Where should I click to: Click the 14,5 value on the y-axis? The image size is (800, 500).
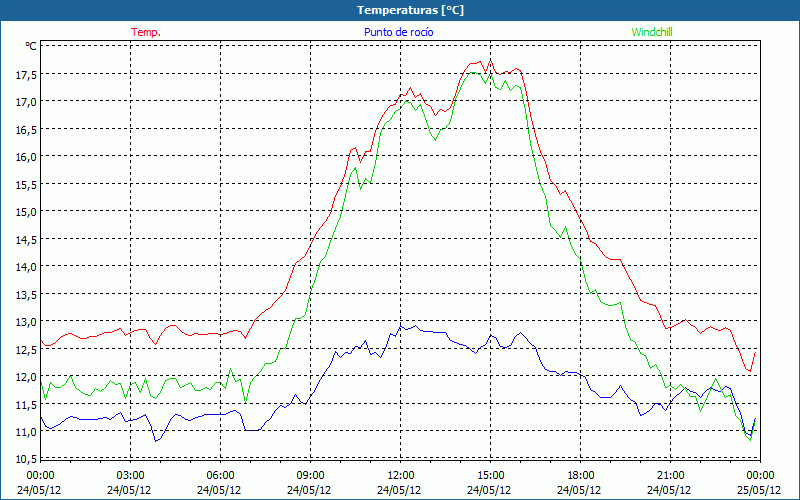coord(26,239)
